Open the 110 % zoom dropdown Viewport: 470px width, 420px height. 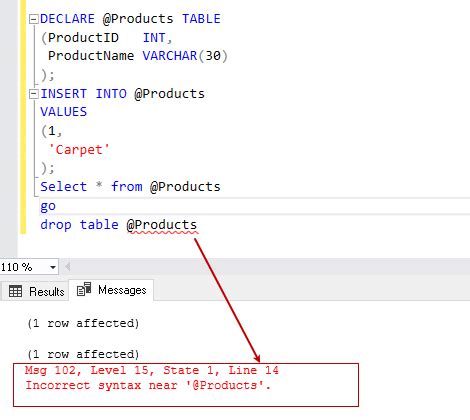(53, 267)
